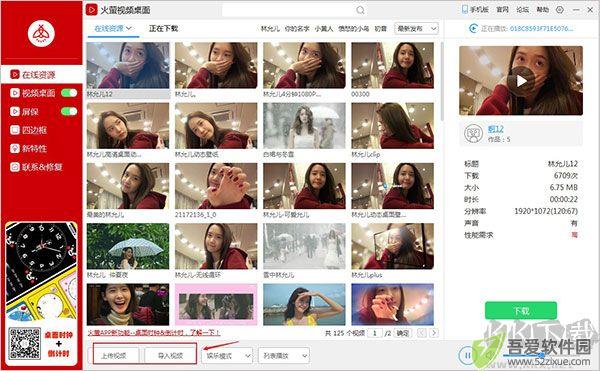Open the settings gear icon in title bar
The image size is (600, 371).
tap(560, 10)
